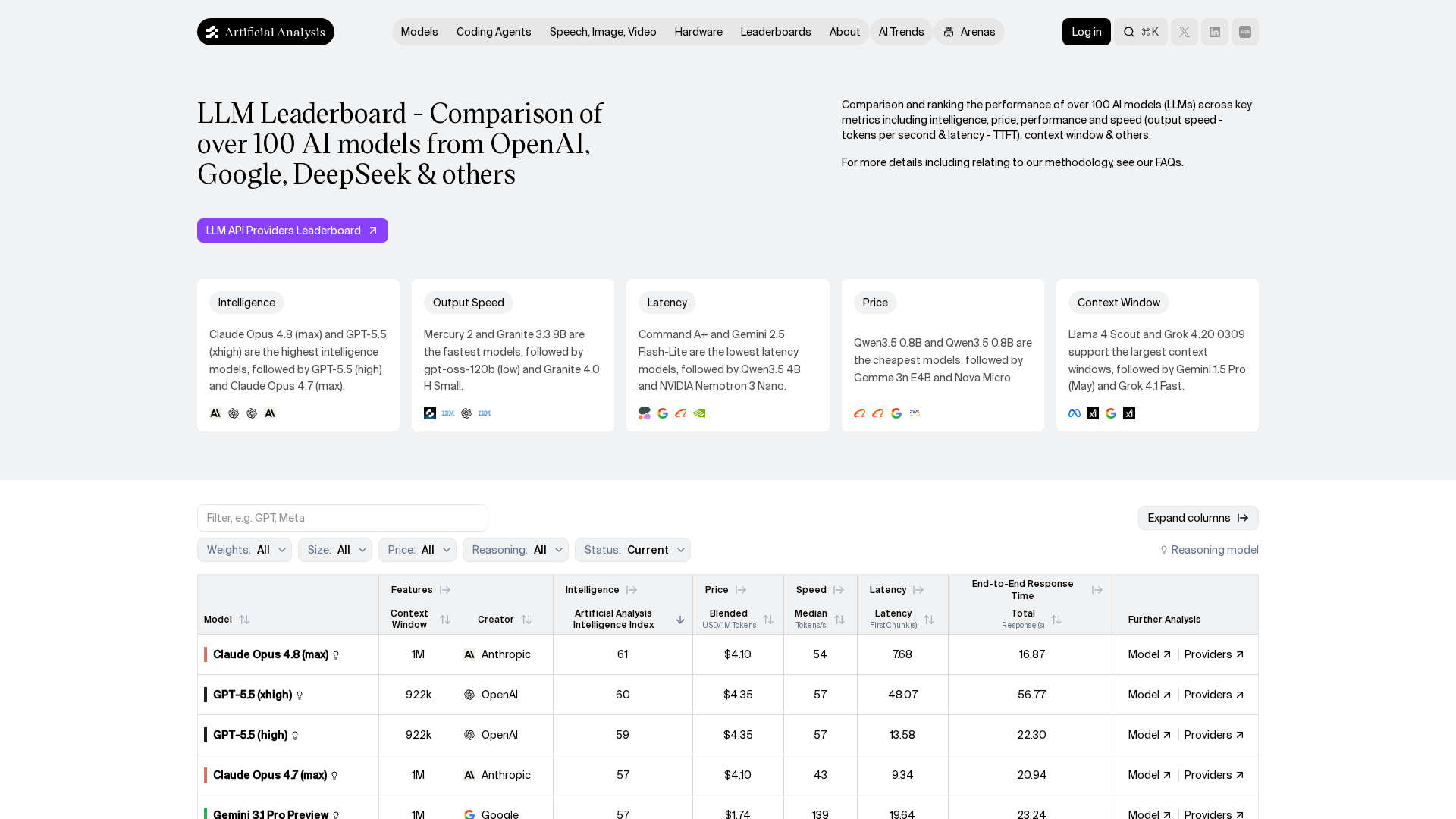Expand End-to-End Response Time column group

tap(1097, 590)
